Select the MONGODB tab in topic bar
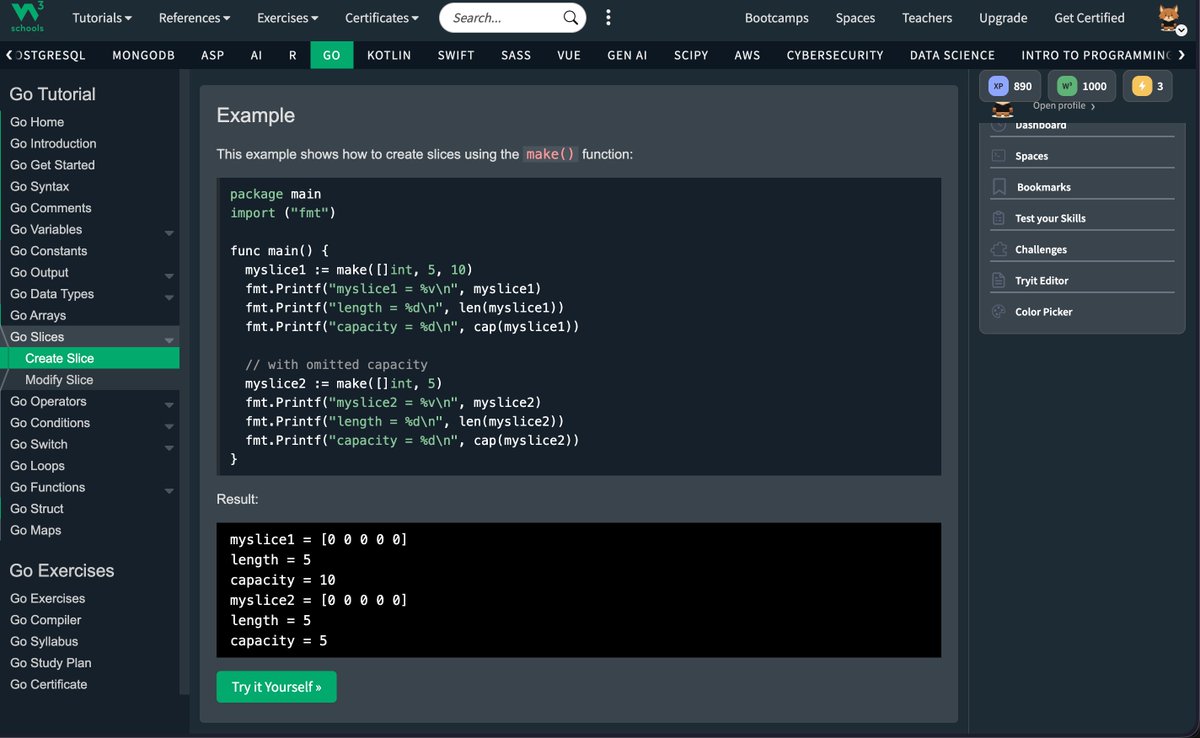This screenshot has width=1200, height=738. (143, 55)
